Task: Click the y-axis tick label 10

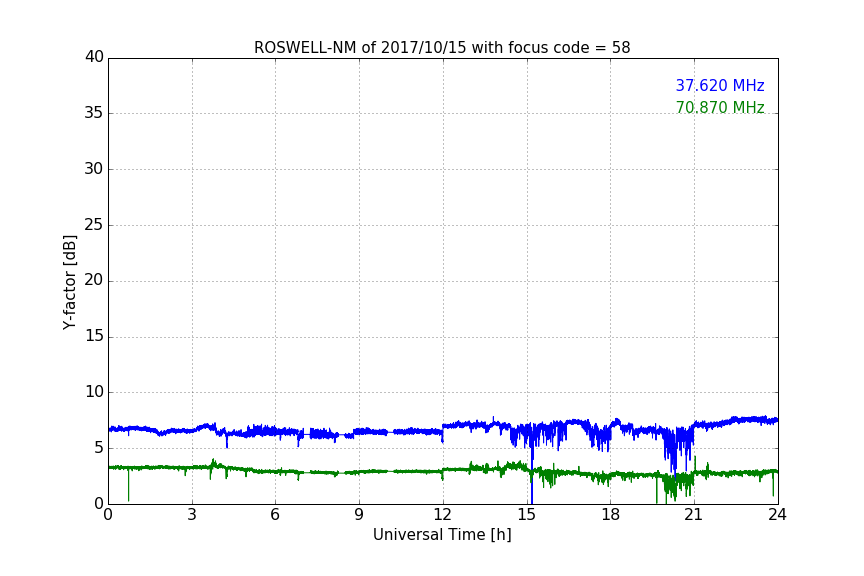Action: click(94, 392)
